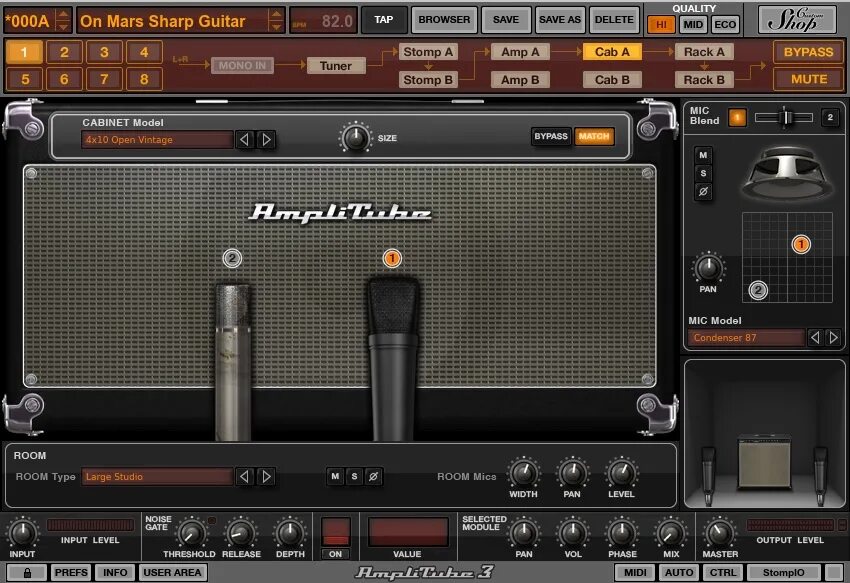Click the room mics PAN knob

pyautogui.click(x=572, y=473)
